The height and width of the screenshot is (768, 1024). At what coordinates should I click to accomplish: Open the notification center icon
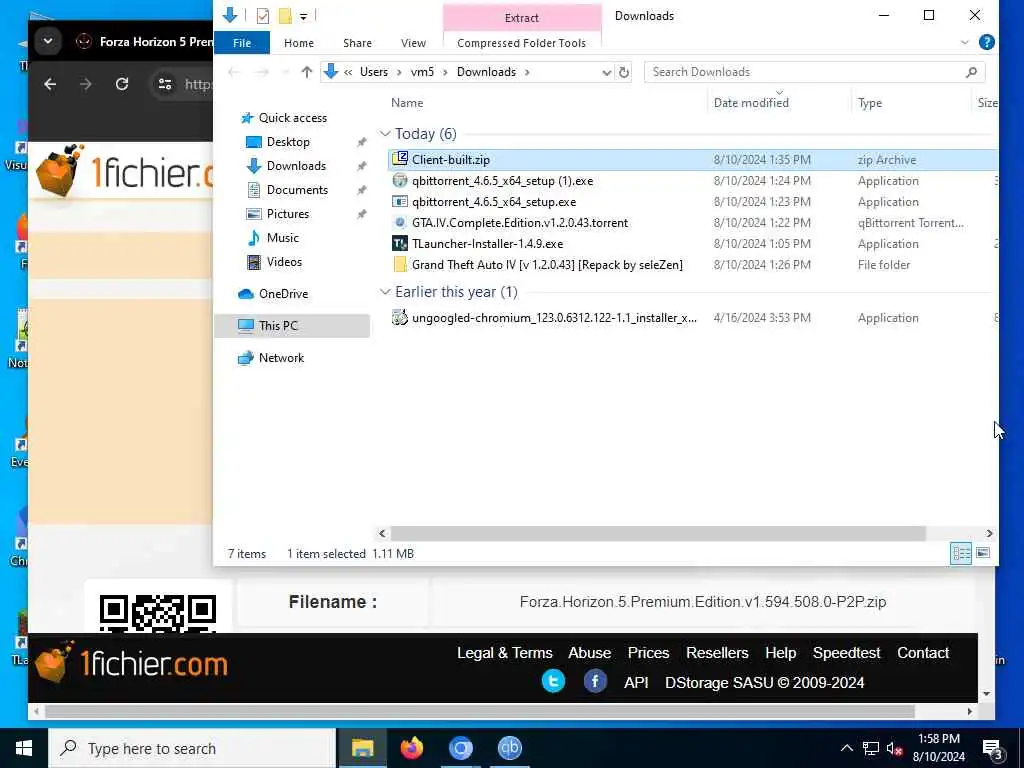[992, 750]
